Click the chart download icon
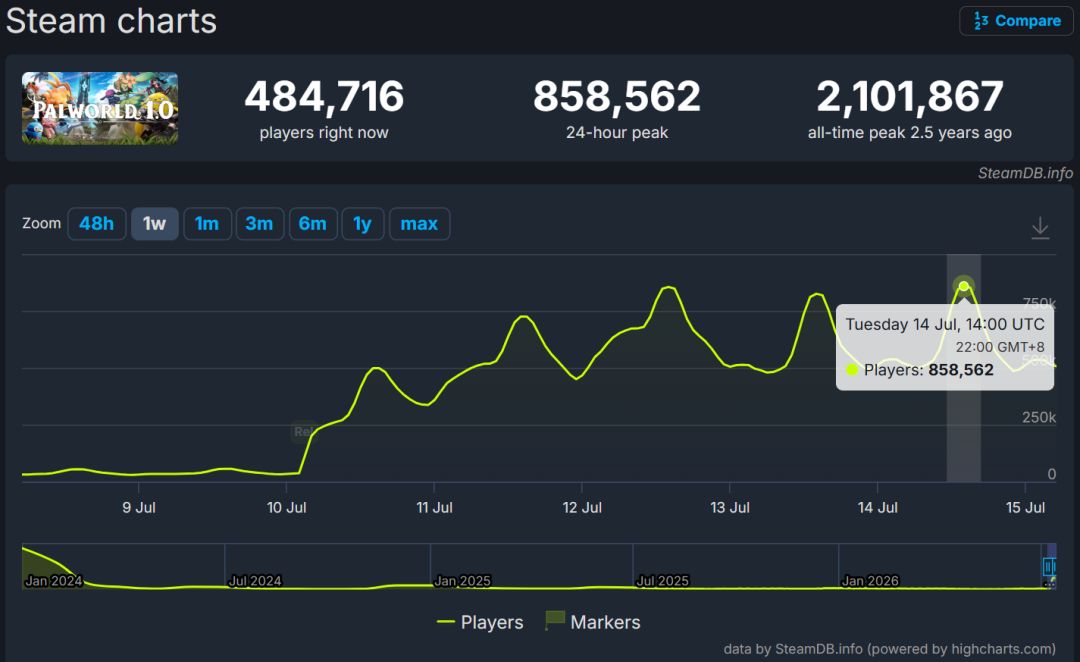This screenshot has height=662, width=1080. (x=1040, y=227)
